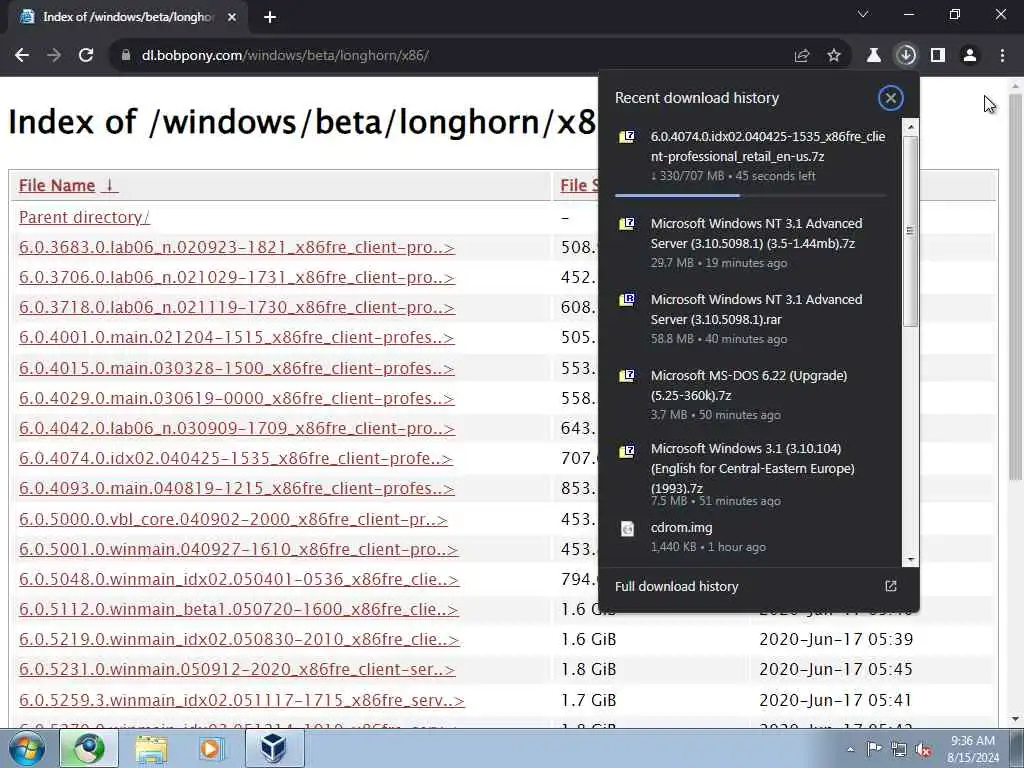
Task: Open 6.0.3718.0.lab06_n.021119-1730 file link
Action: pyautogui.click(x=236, y=308)
